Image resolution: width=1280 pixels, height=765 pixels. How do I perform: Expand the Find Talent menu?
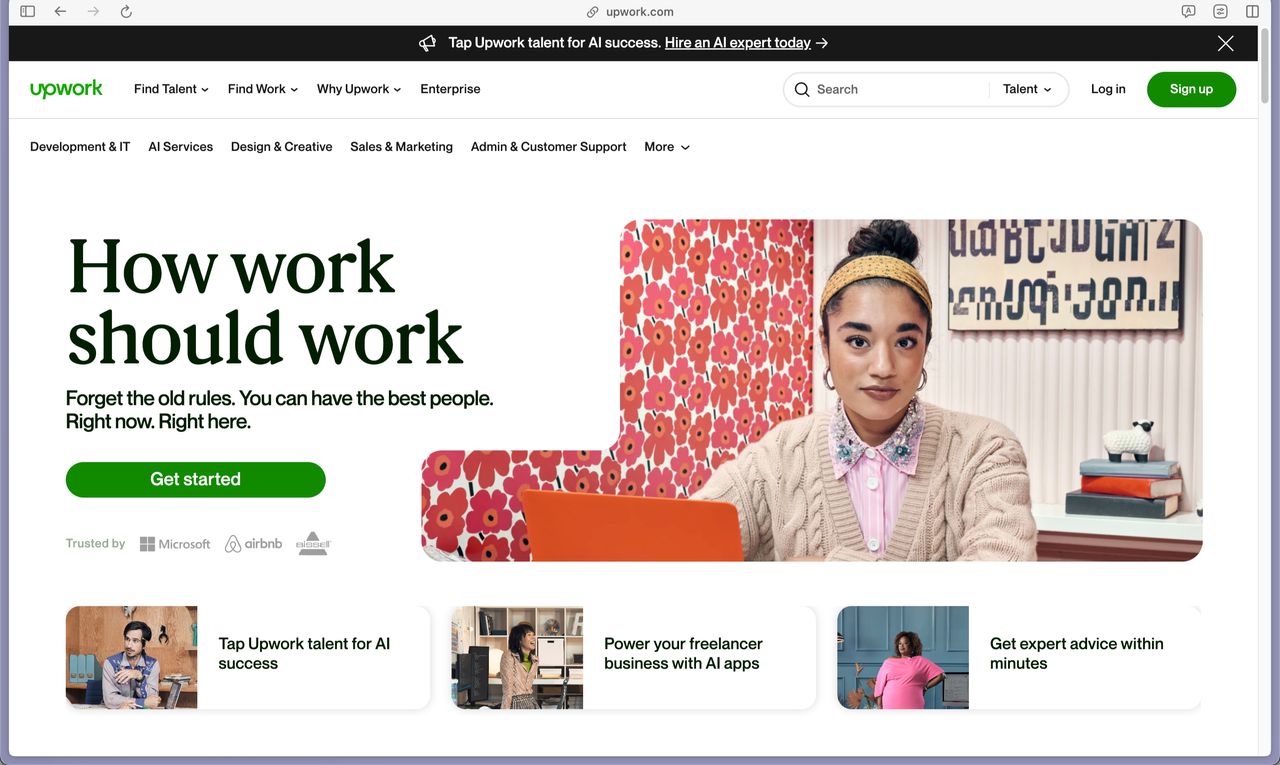pyautogui.click(x=171, y=89)
